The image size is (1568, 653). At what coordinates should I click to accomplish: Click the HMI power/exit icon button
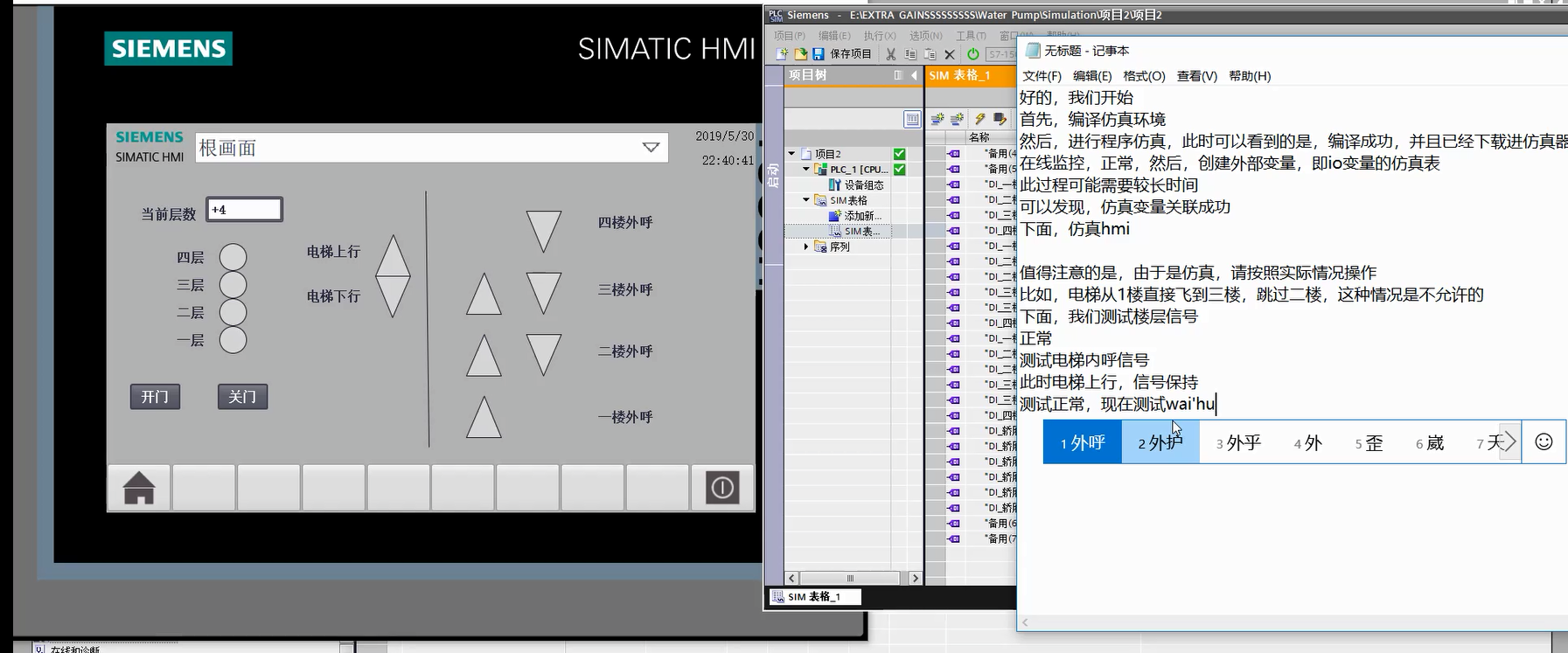click(x=722, y=488)
